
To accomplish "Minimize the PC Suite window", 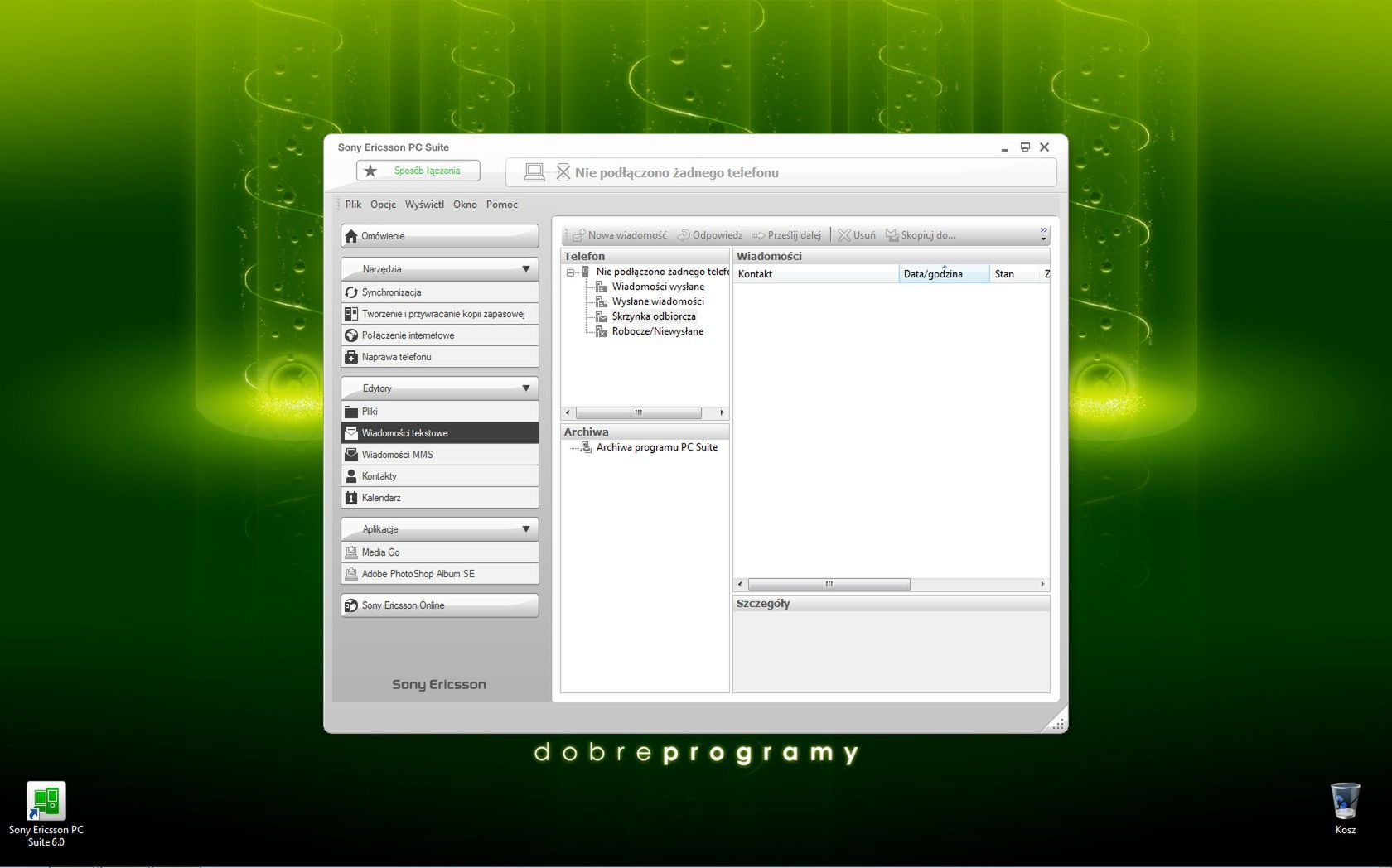I will click(1004, 147).
